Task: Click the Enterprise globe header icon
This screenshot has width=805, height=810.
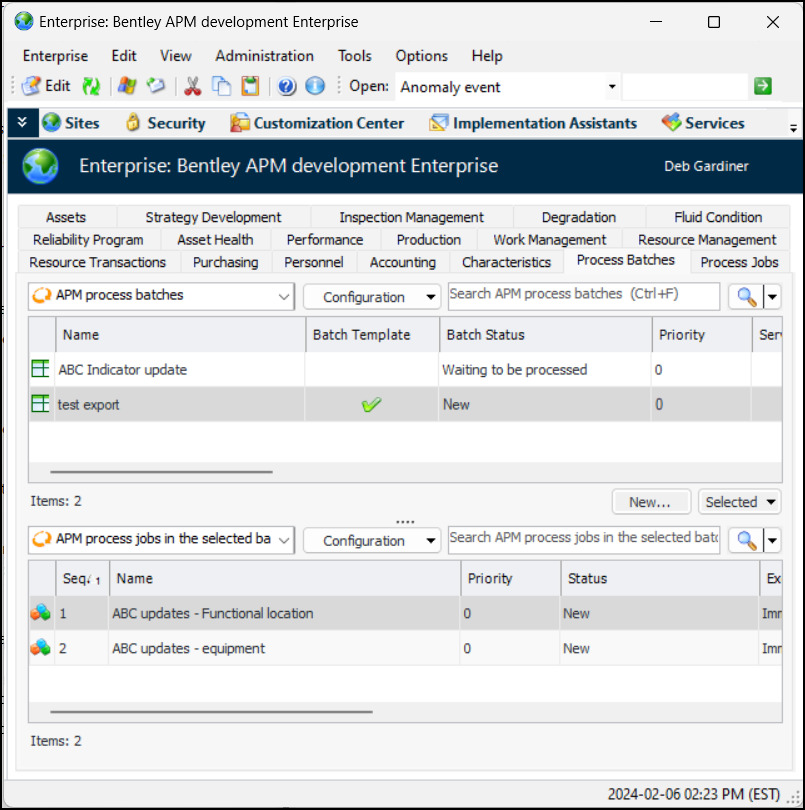Action: coord(40,166)
